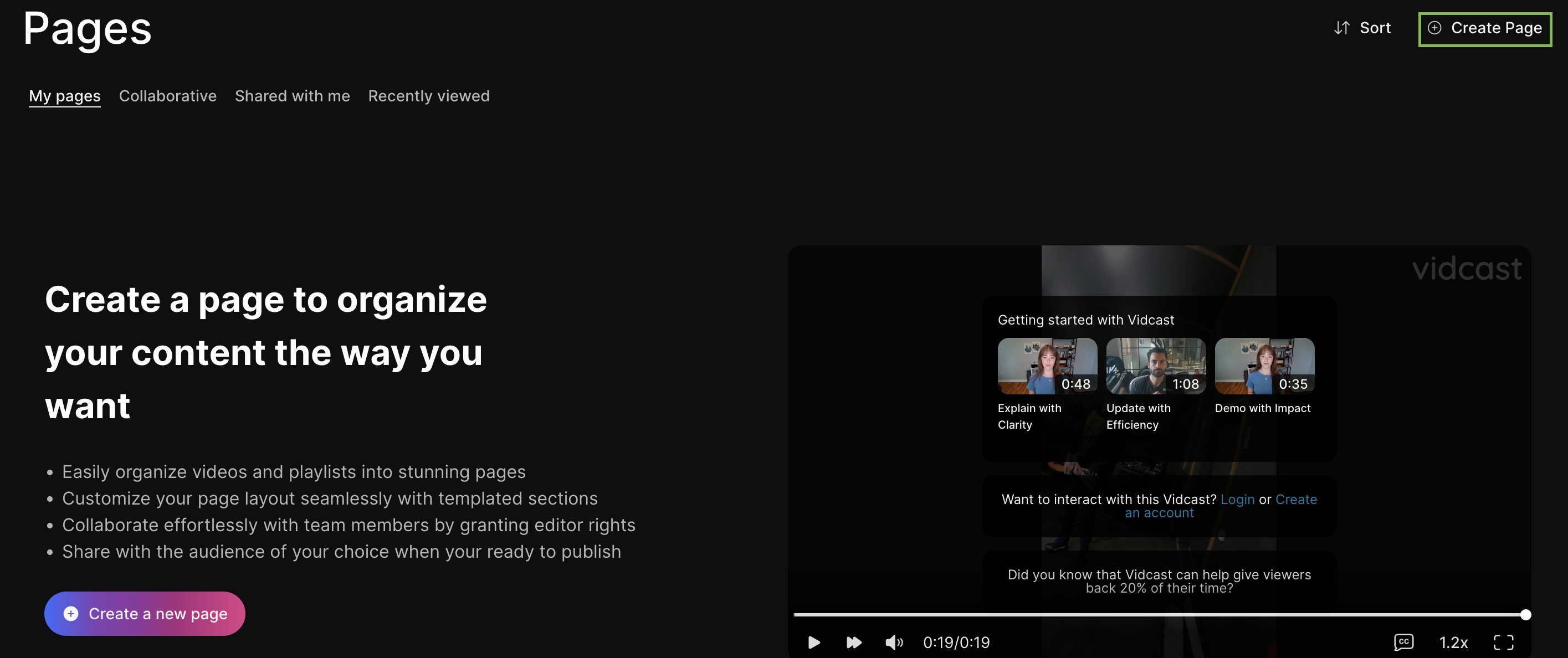
Task: Click the Login link in the video
Action: [1237, 499]
